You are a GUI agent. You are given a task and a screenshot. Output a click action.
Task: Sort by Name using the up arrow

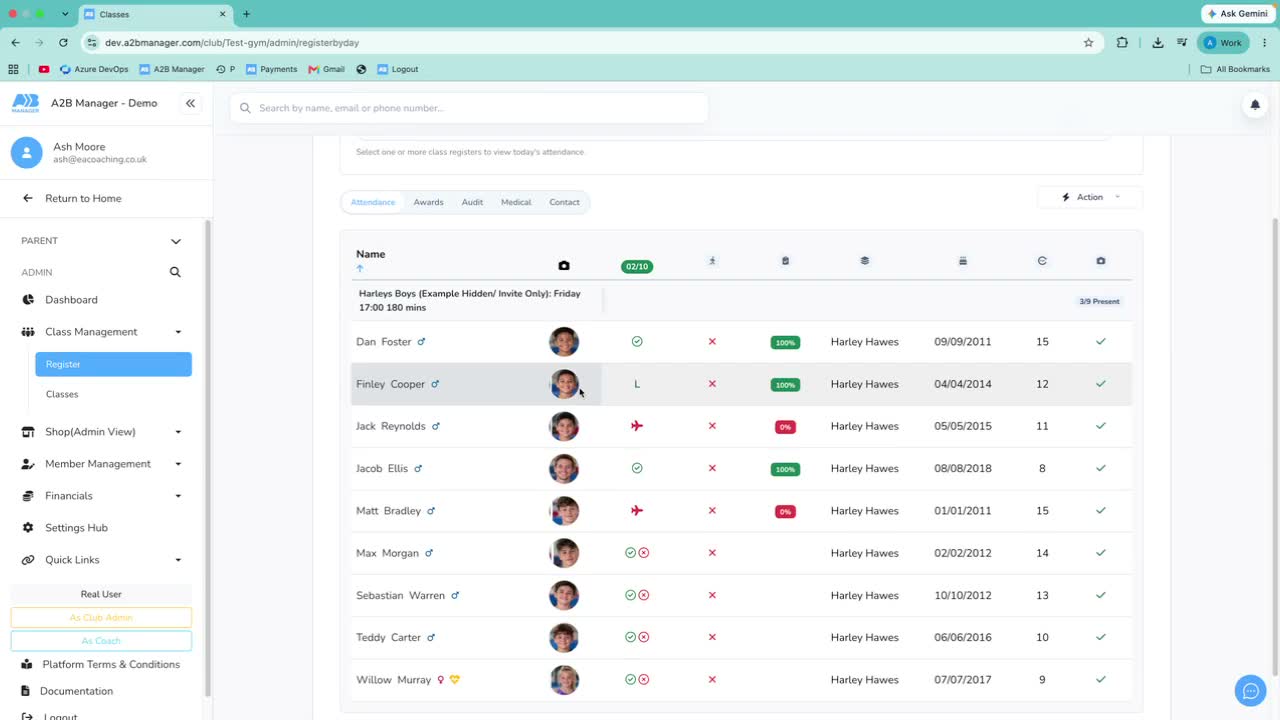tap(360, 268)
